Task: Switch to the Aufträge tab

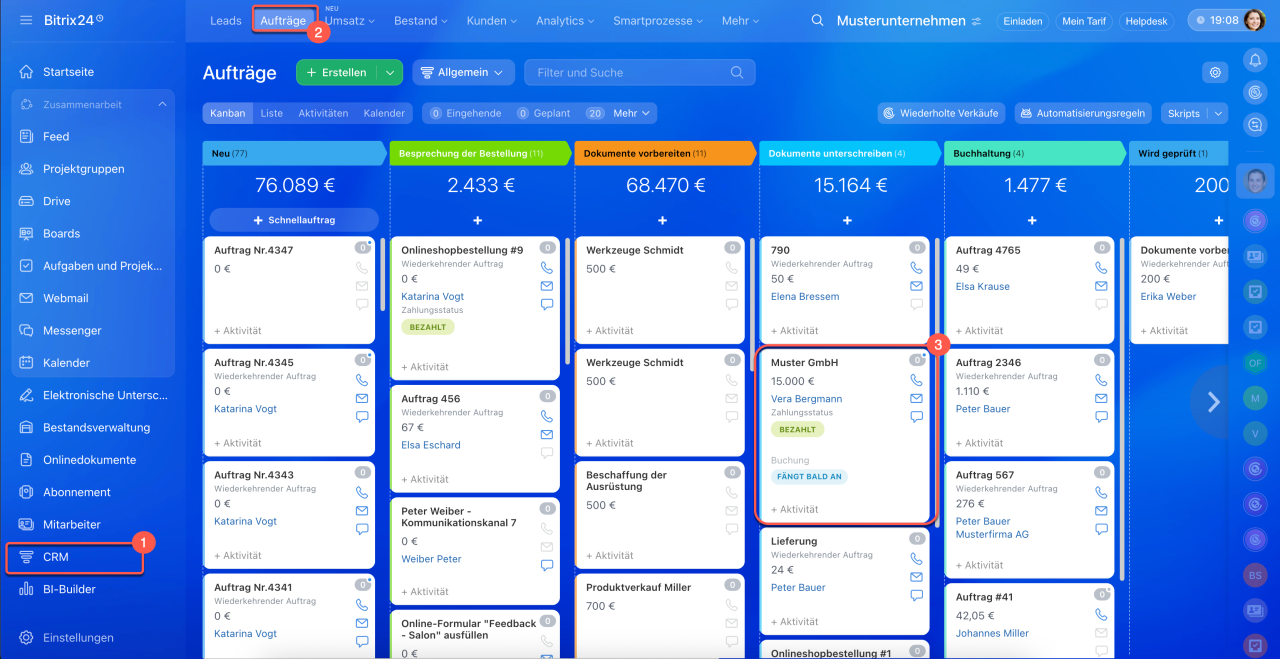Action: 283,21
